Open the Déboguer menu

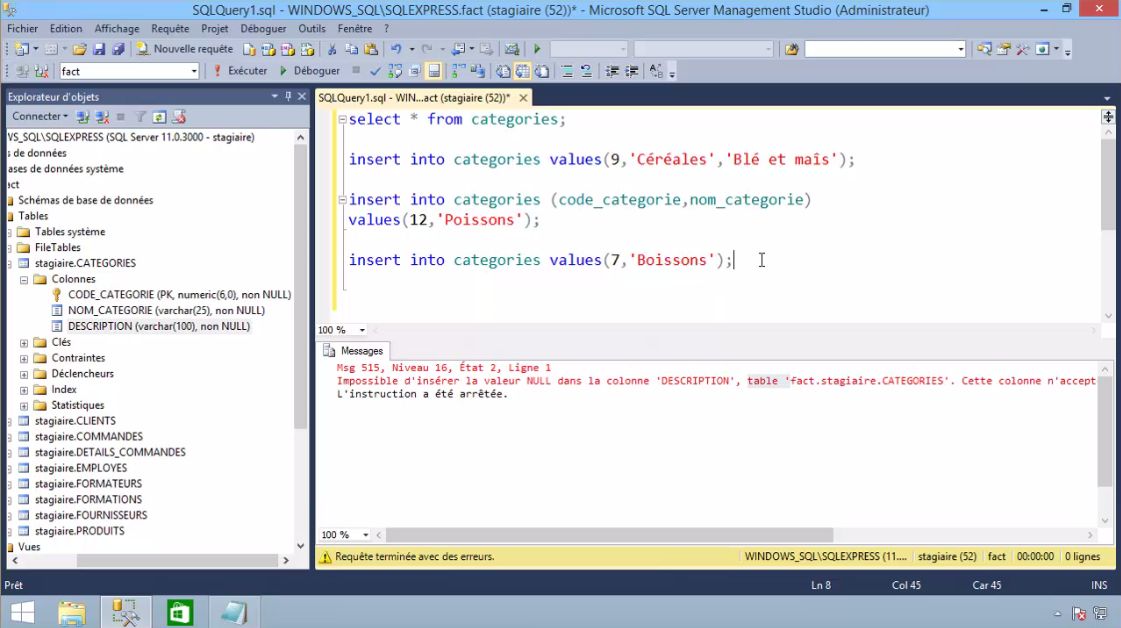[x=263, y=29]
